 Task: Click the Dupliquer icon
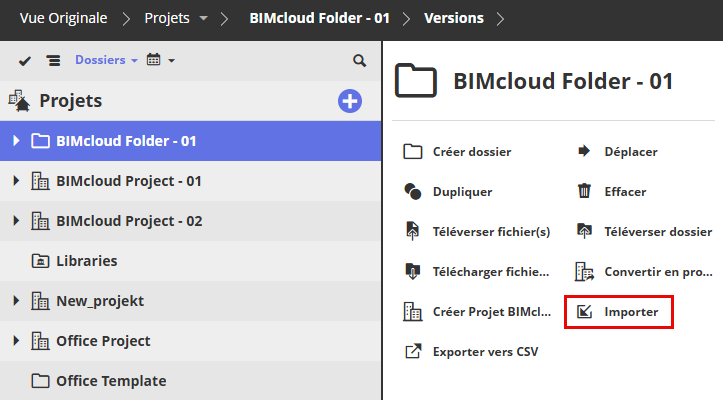point(413,192)
